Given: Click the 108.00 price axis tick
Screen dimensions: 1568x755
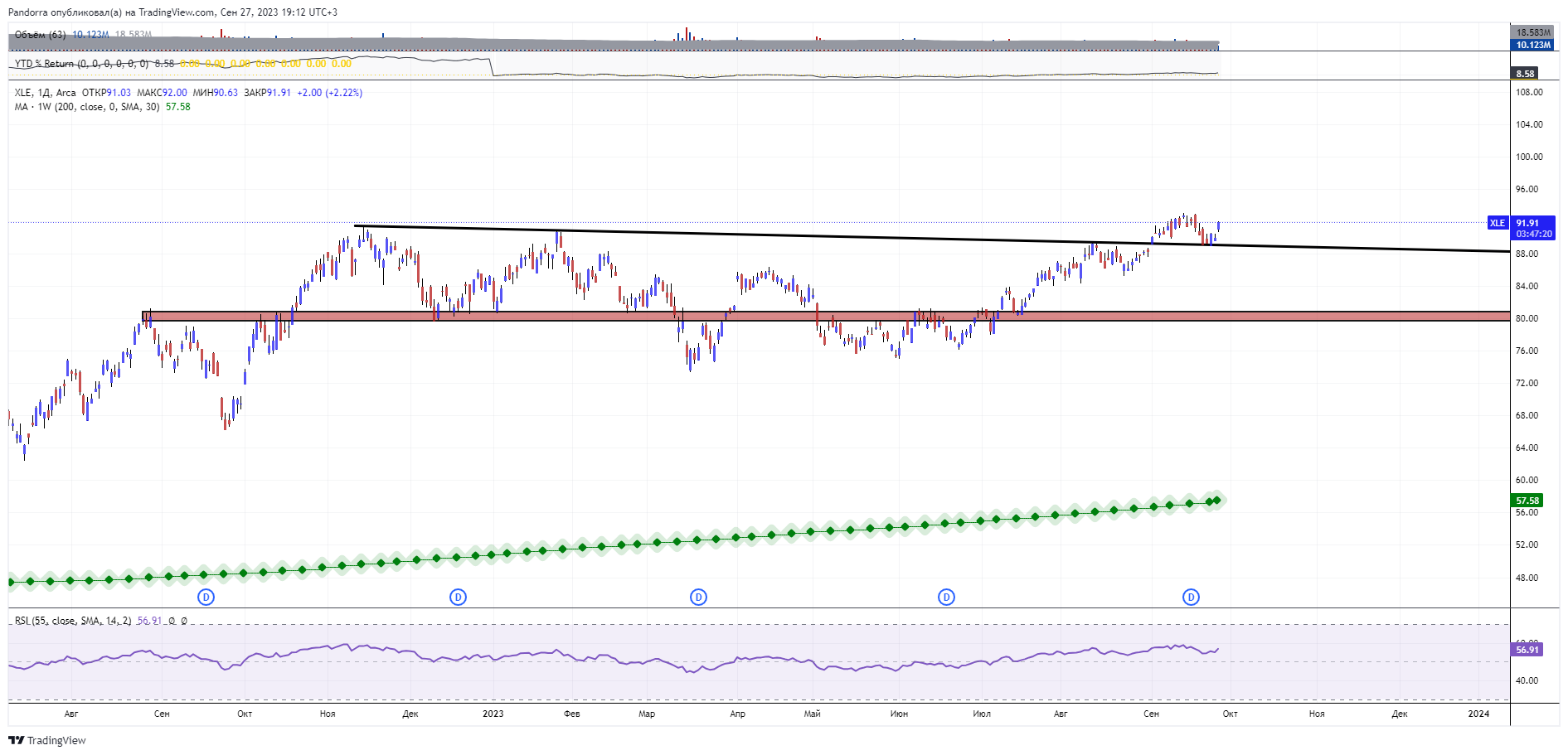Looking at the screenshot, I should pyautogui.click(x=1529, y=92).
